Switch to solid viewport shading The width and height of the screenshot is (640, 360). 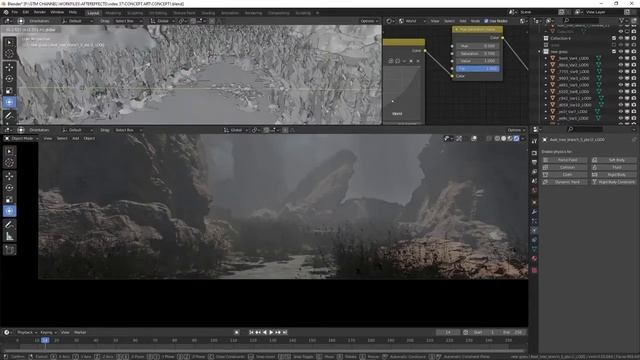(504, 138)
